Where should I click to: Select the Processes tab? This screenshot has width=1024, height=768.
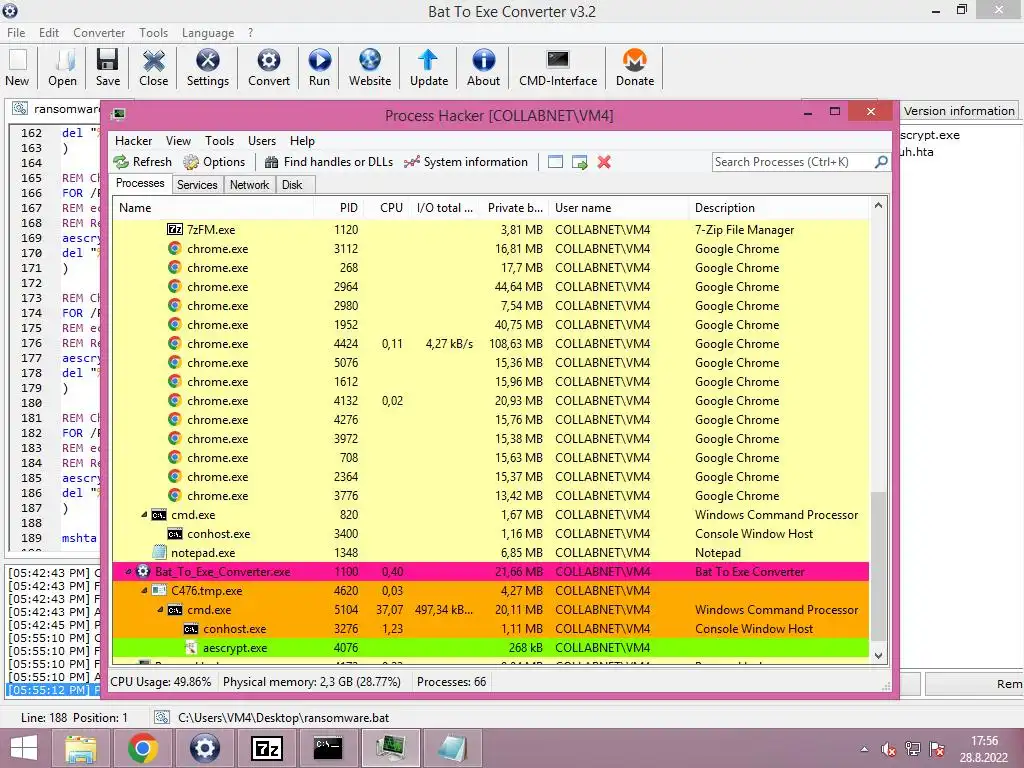coord(140,184)
